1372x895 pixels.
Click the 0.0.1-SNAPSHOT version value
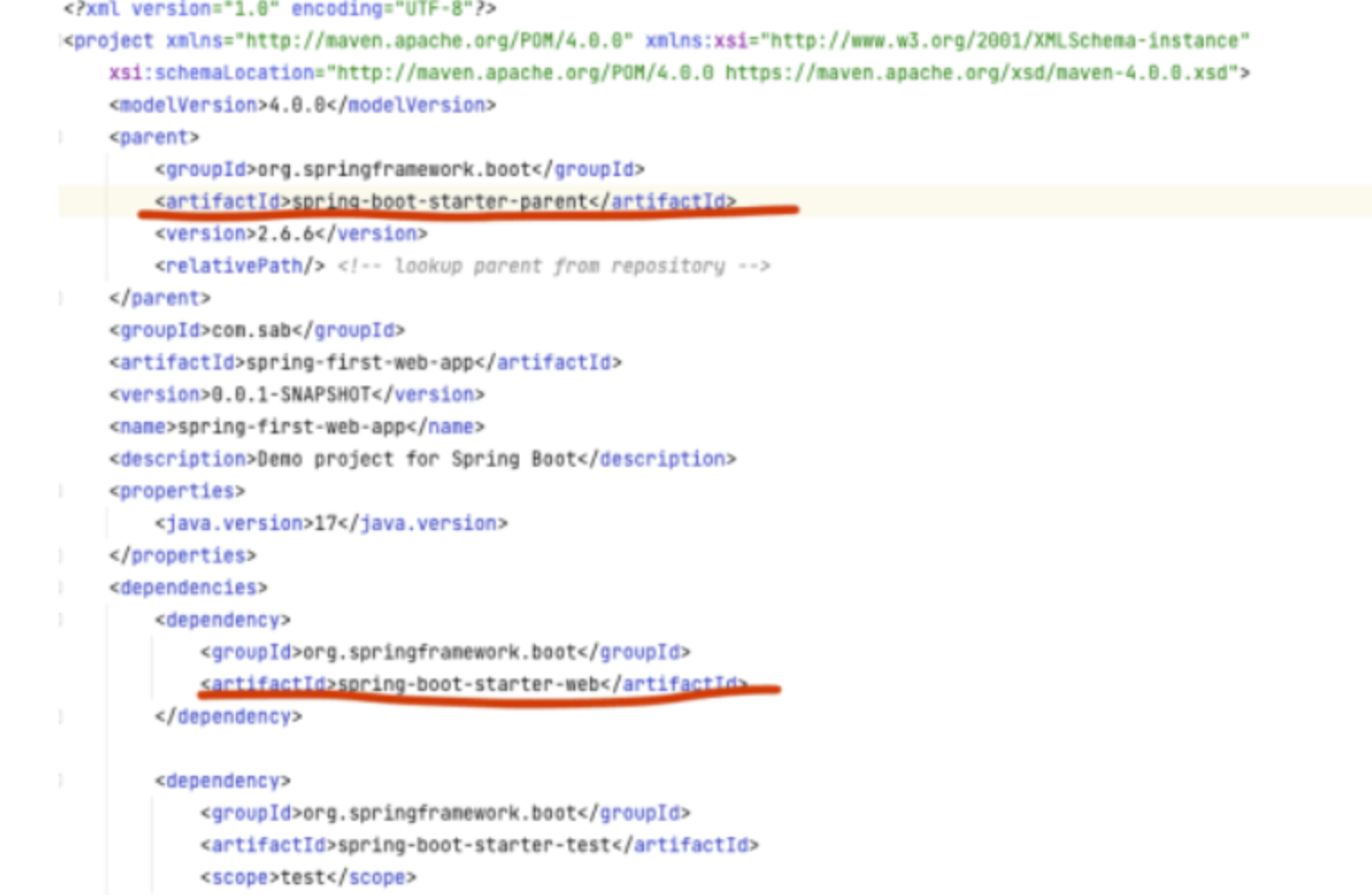tap(291, 395)
